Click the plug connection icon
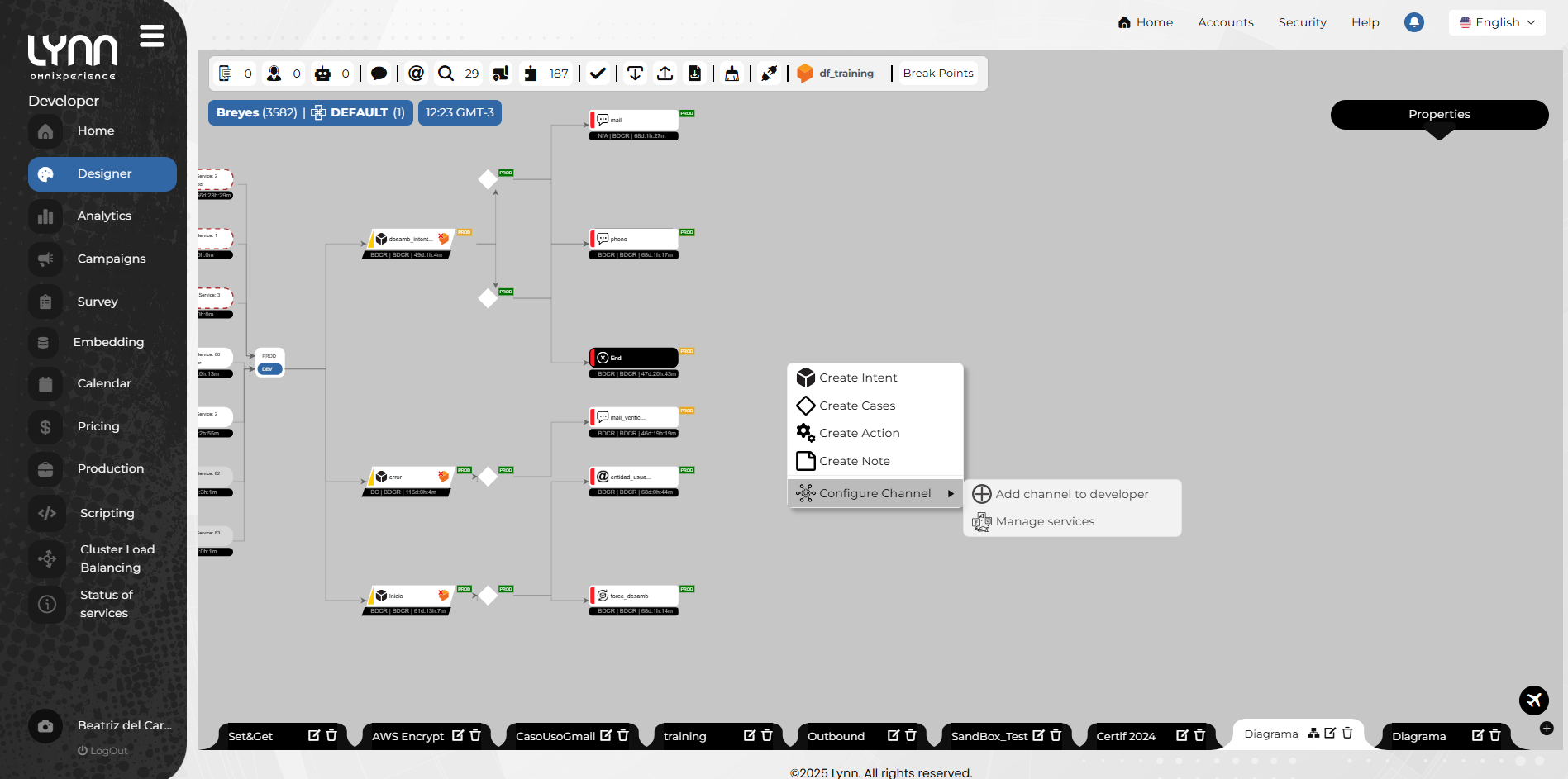Screen dimensions: 1568x779 click(770, 74)
